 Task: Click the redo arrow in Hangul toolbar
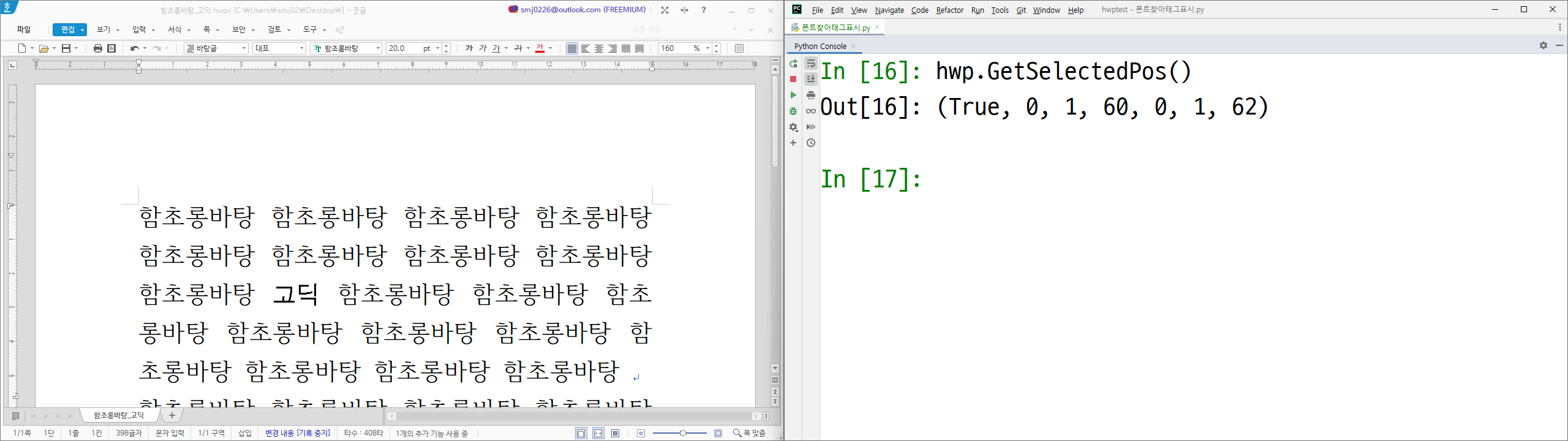click(x=157, y=48)
